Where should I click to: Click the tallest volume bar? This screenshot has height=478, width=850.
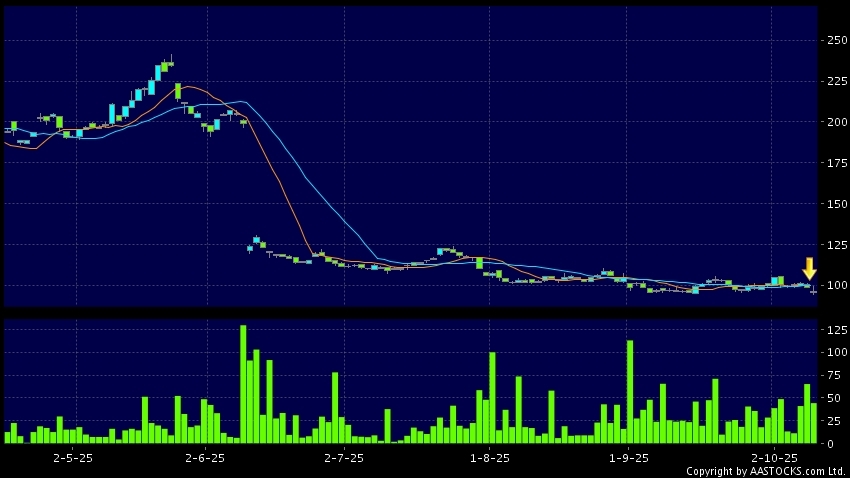click(243, 384)
